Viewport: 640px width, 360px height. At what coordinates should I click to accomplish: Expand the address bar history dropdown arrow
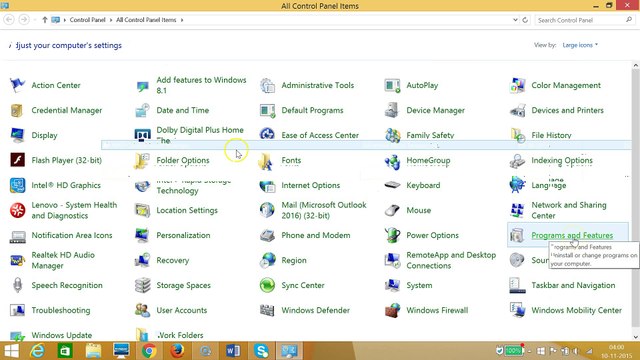tap(515, 20)
